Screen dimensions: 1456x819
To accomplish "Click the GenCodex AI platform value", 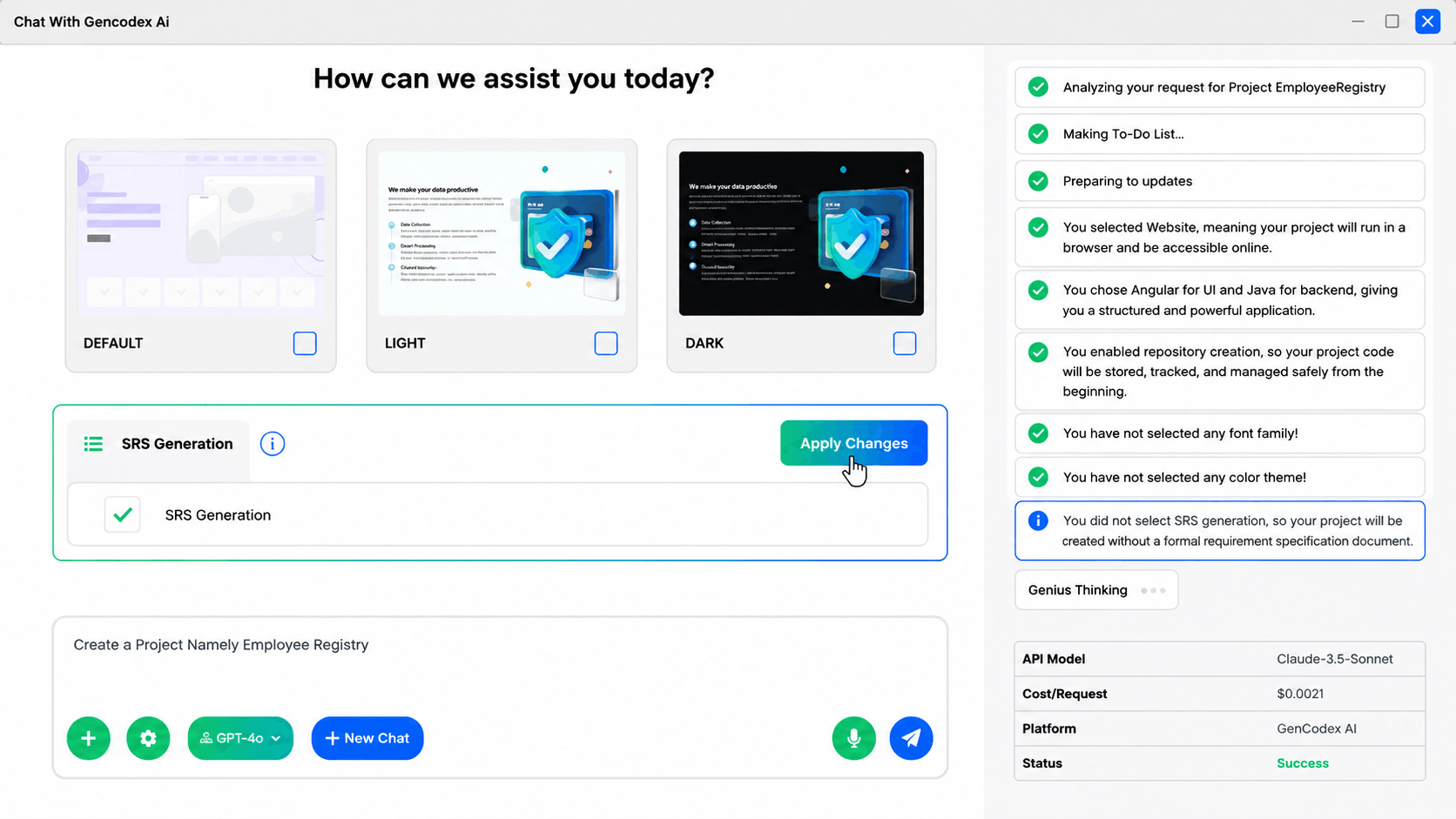I will [1317, 728].
